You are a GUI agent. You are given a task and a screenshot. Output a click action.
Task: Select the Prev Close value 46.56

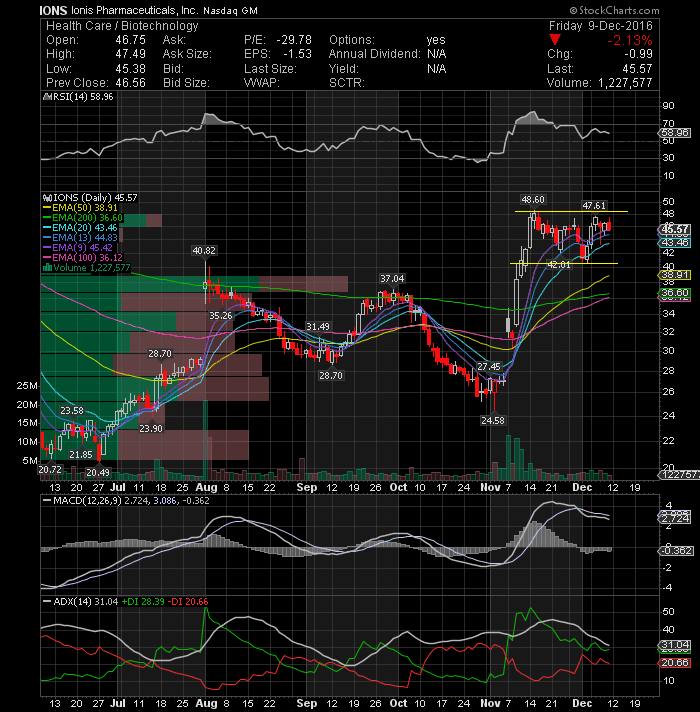coord(130,83)
